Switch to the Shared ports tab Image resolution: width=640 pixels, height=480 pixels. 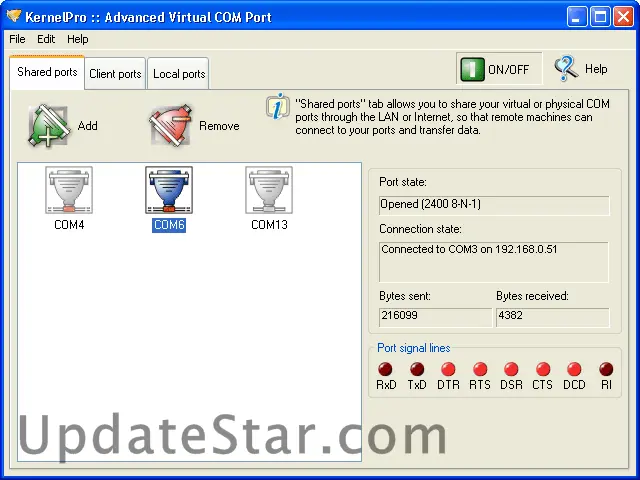47,72
